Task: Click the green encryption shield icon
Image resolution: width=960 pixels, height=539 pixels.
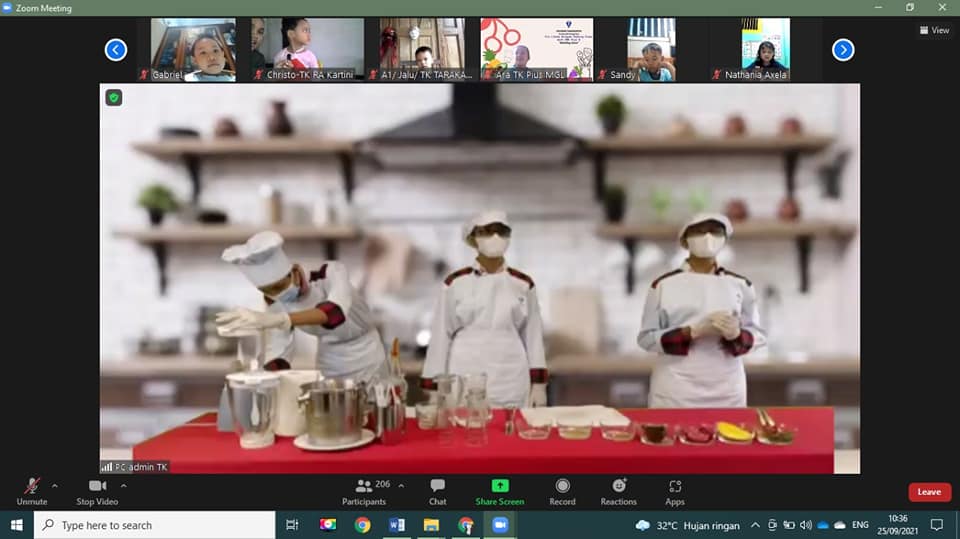Action: tap(113, 97)
